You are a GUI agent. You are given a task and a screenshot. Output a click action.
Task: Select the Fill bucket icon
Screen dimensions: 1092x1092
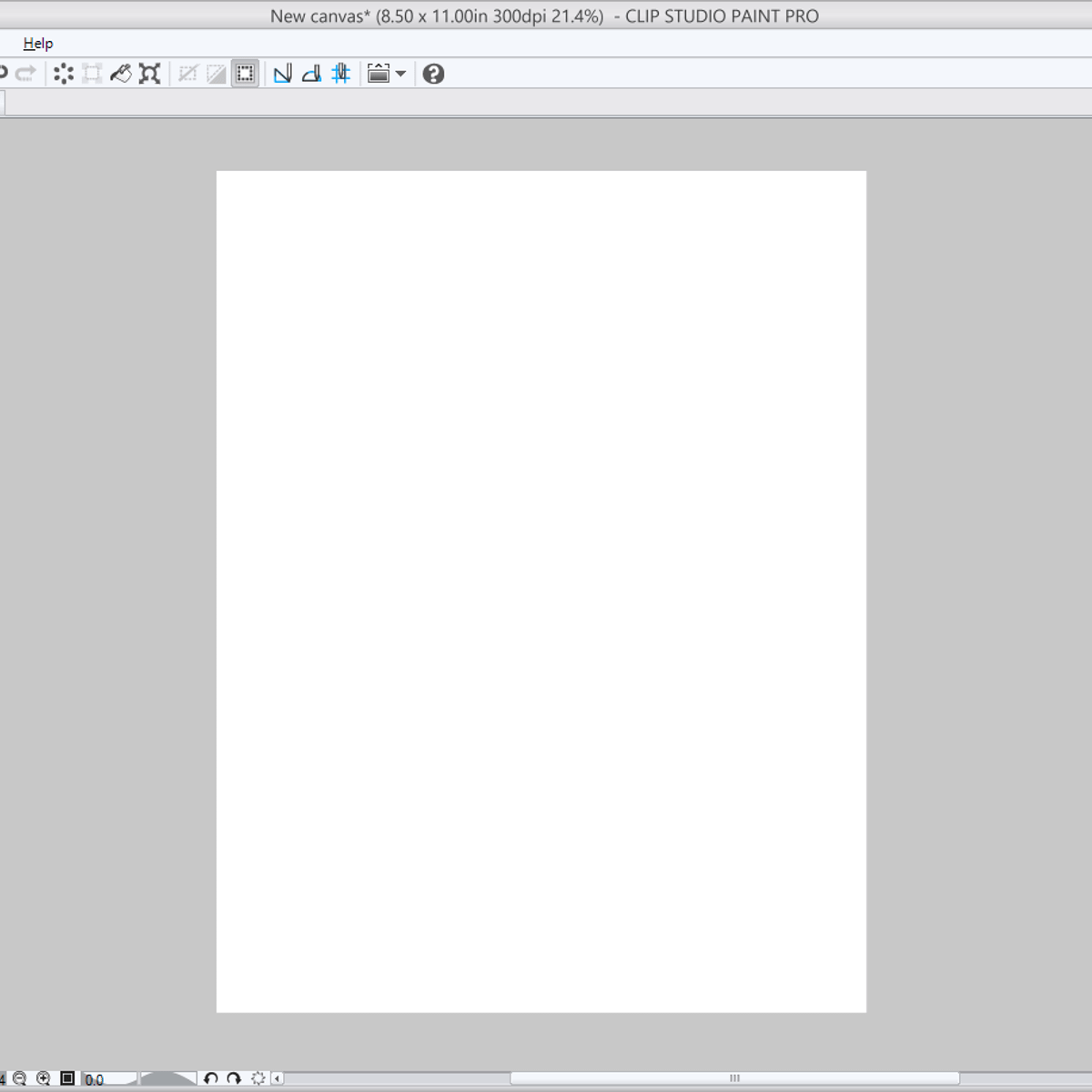click(x=121, y=74)
